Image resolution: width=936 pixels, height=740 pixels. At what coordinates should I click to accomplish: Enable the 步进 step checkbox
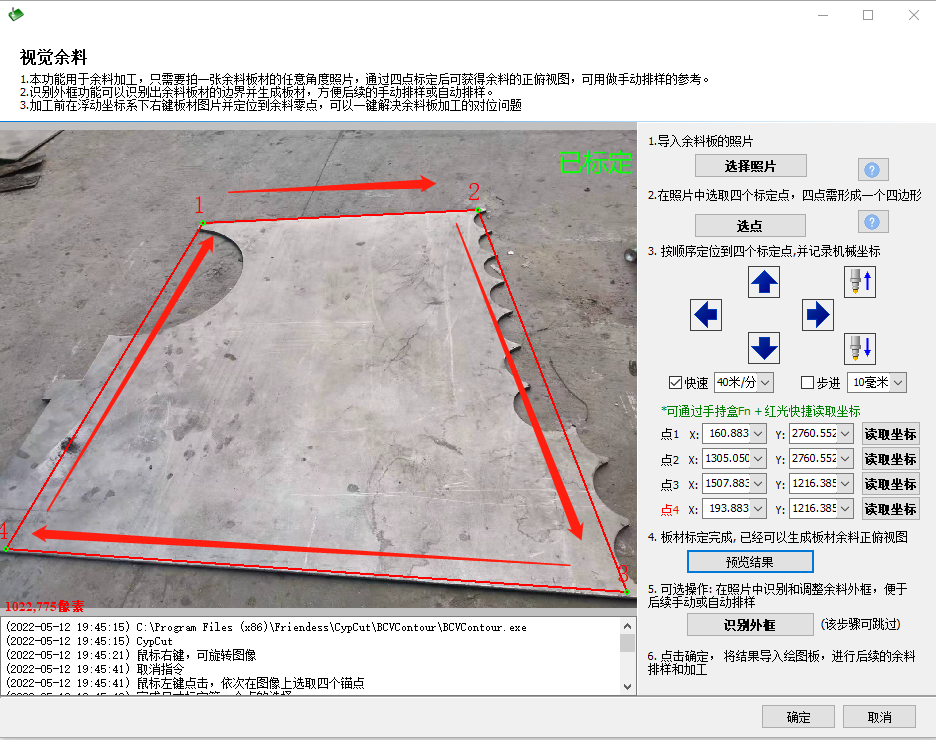coord(808,383)
